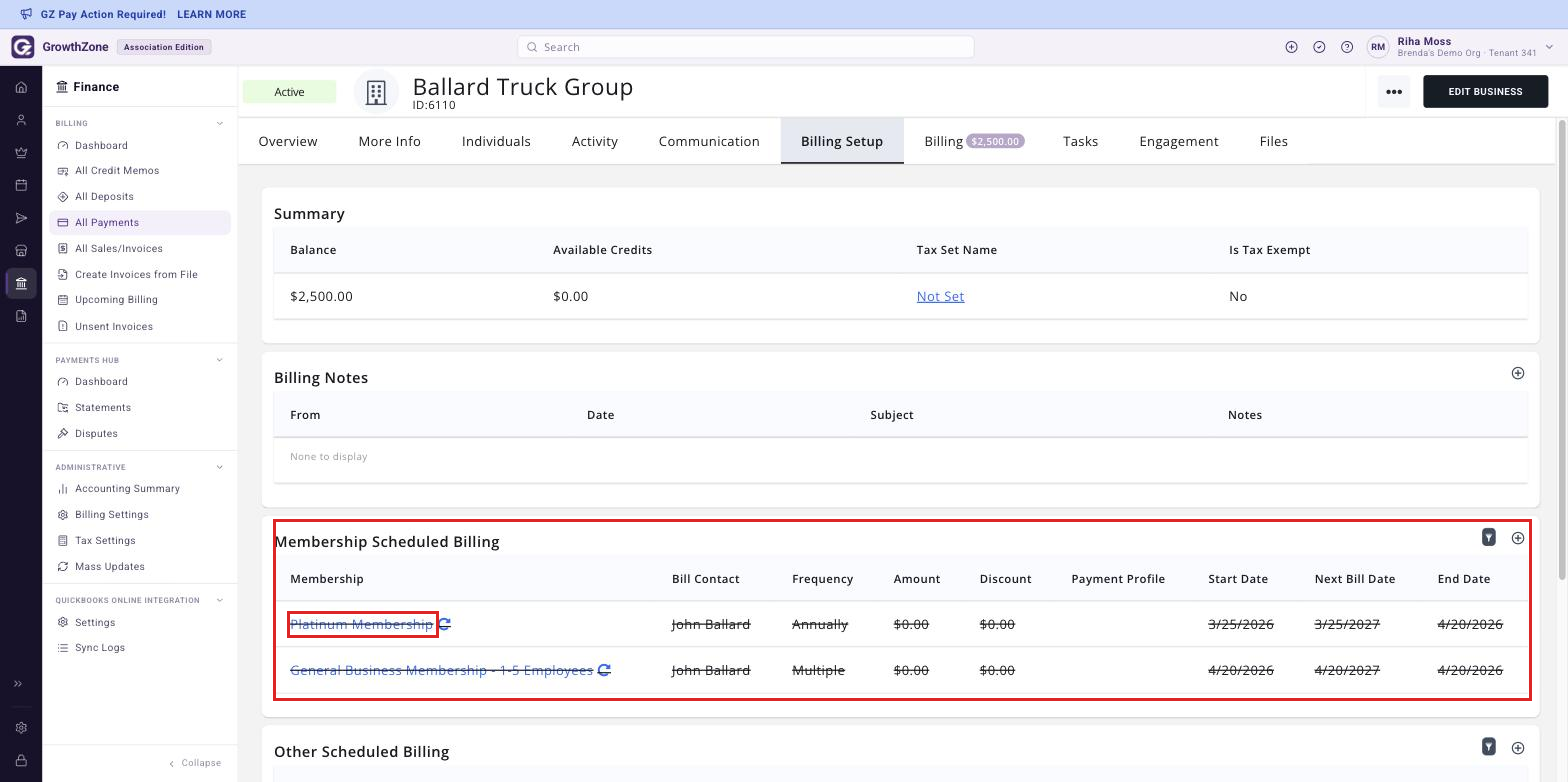
Task: Open the user account dropdown chevron
Action: 1549,47
